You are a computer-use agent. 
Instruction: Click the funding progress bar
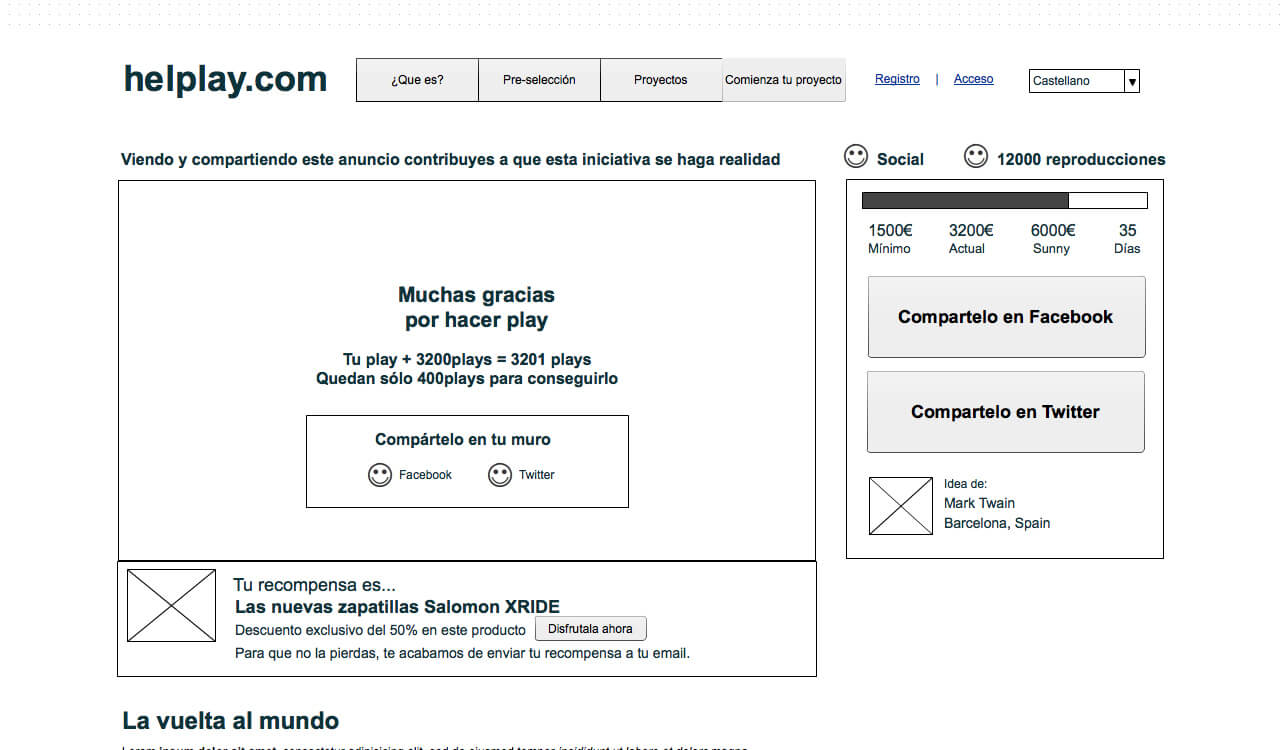pyautogui.click(x=1004, y=200)
